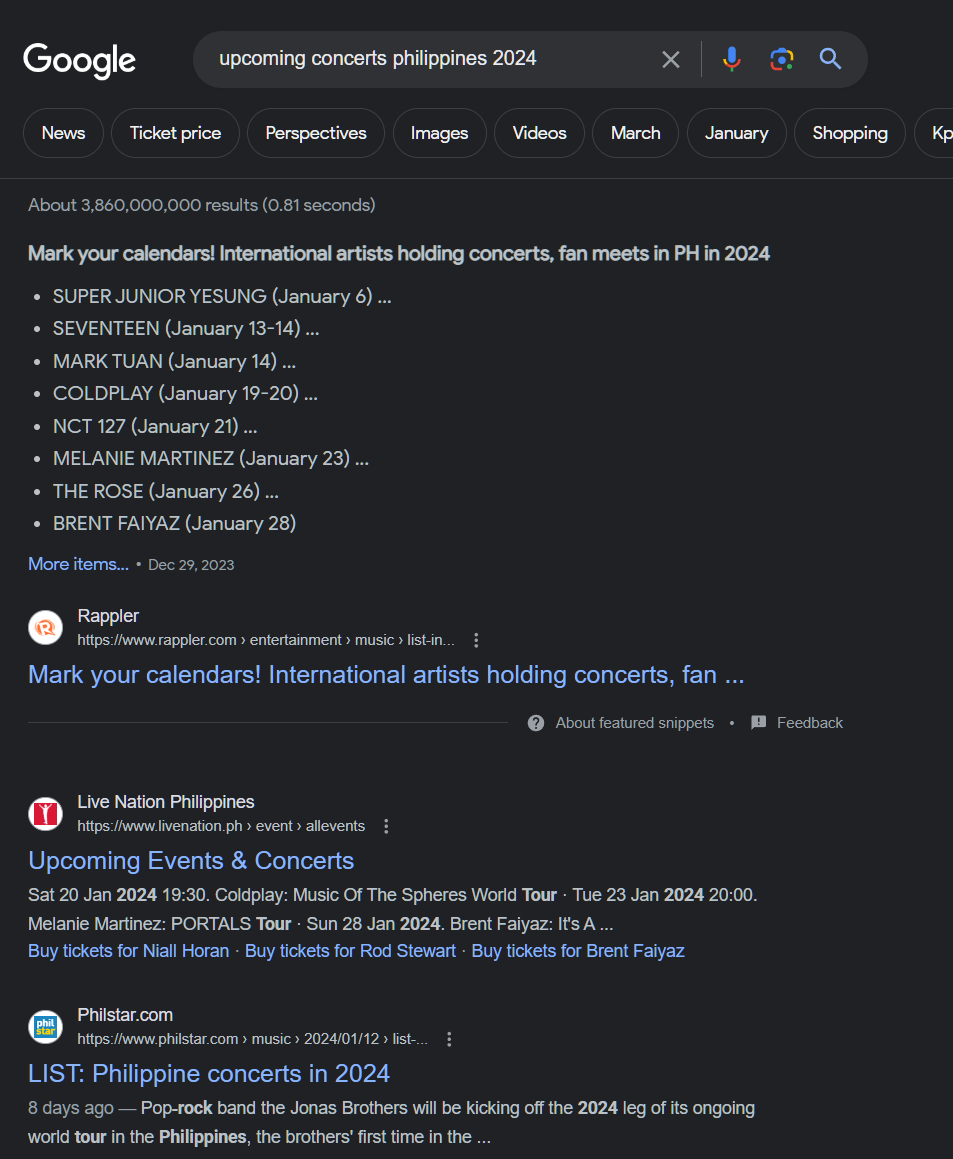Image resolution: width=953 pixels, height=1159 pixels.
Task: Clear the search query with X icon
Action: point(671,60)
